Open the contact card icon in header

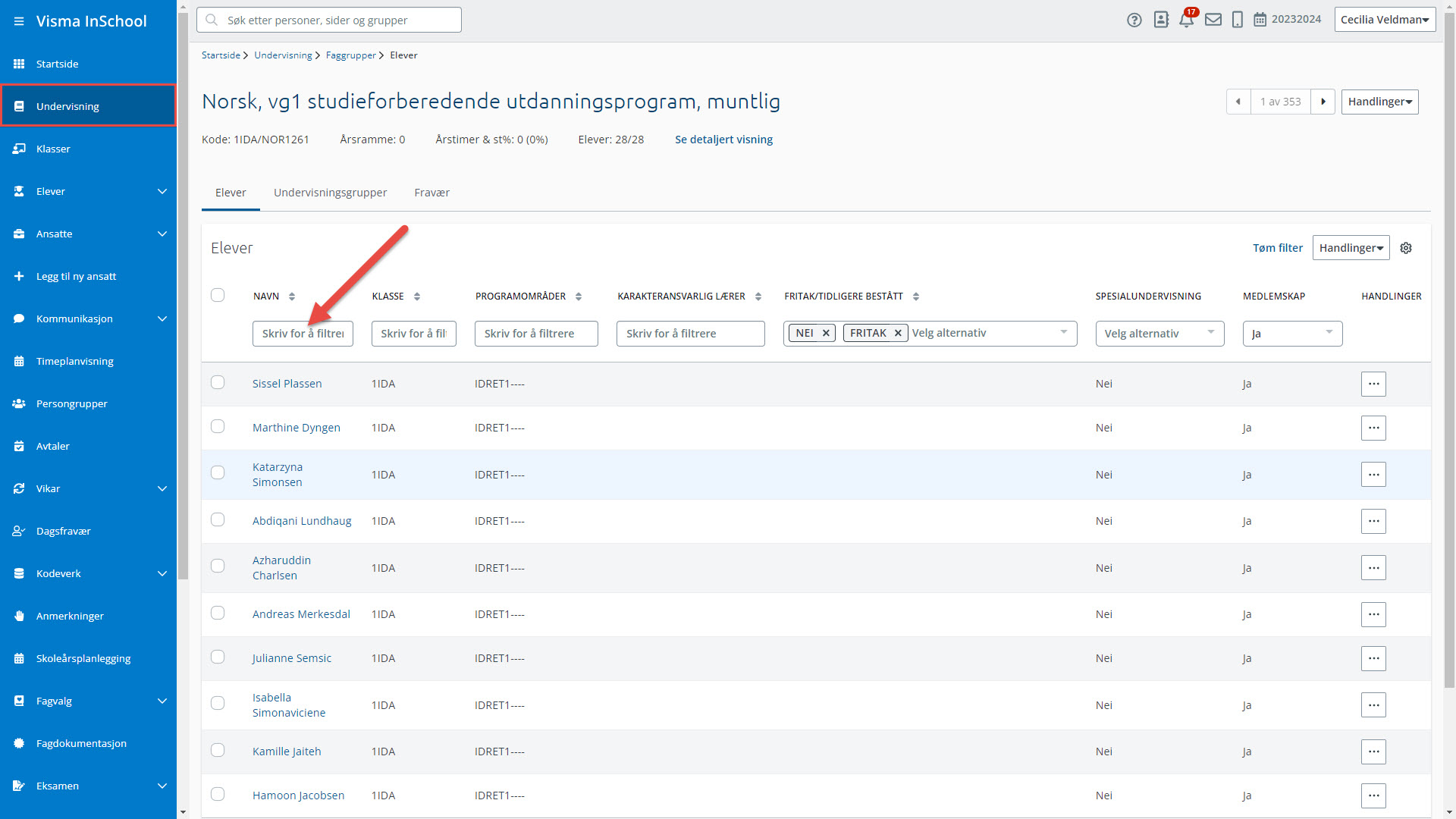(1161, 20)
